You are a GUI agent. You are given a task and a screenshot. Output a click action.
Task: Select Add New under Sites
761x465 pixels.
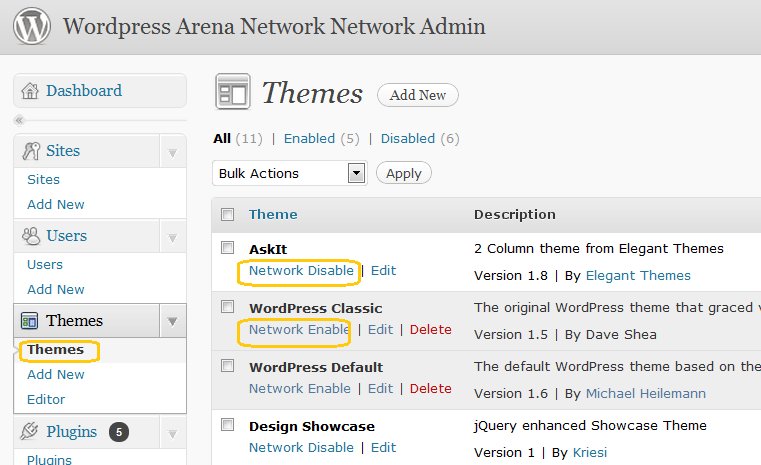[x=56, y=204]
